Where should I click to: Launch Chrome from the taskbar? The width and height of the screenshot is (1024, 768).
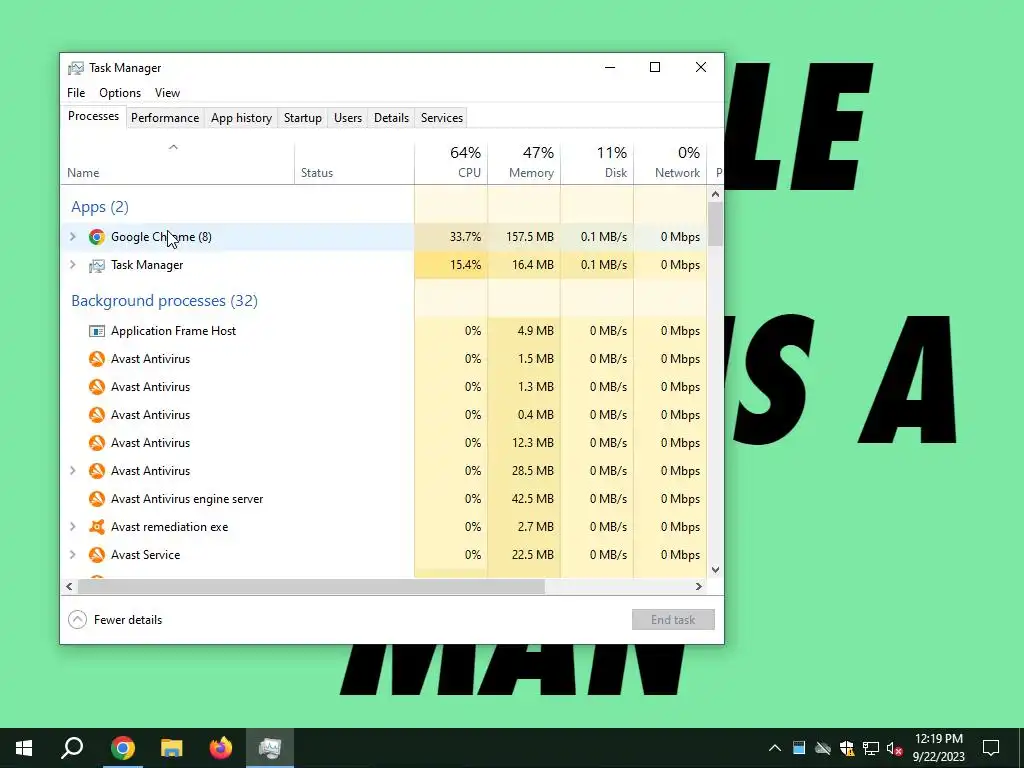click(x=122, y=748)
